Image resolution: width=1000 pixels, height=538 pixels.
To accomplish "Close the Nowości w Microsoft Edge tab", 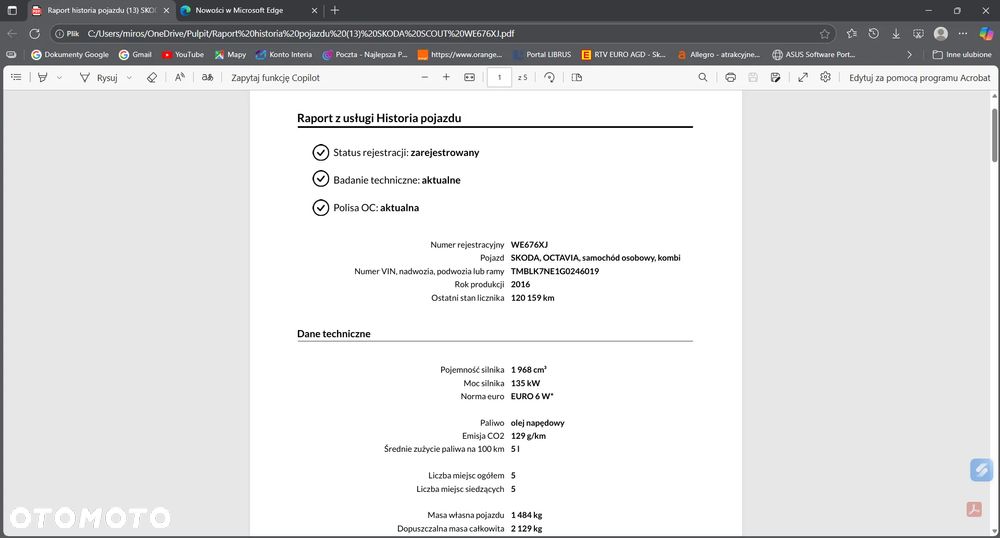I will coord(314,10).
